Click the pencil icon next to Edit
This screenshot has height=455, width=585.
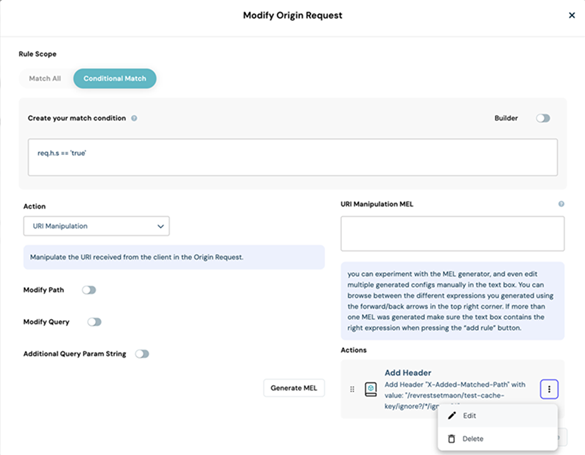coord(452,415)
